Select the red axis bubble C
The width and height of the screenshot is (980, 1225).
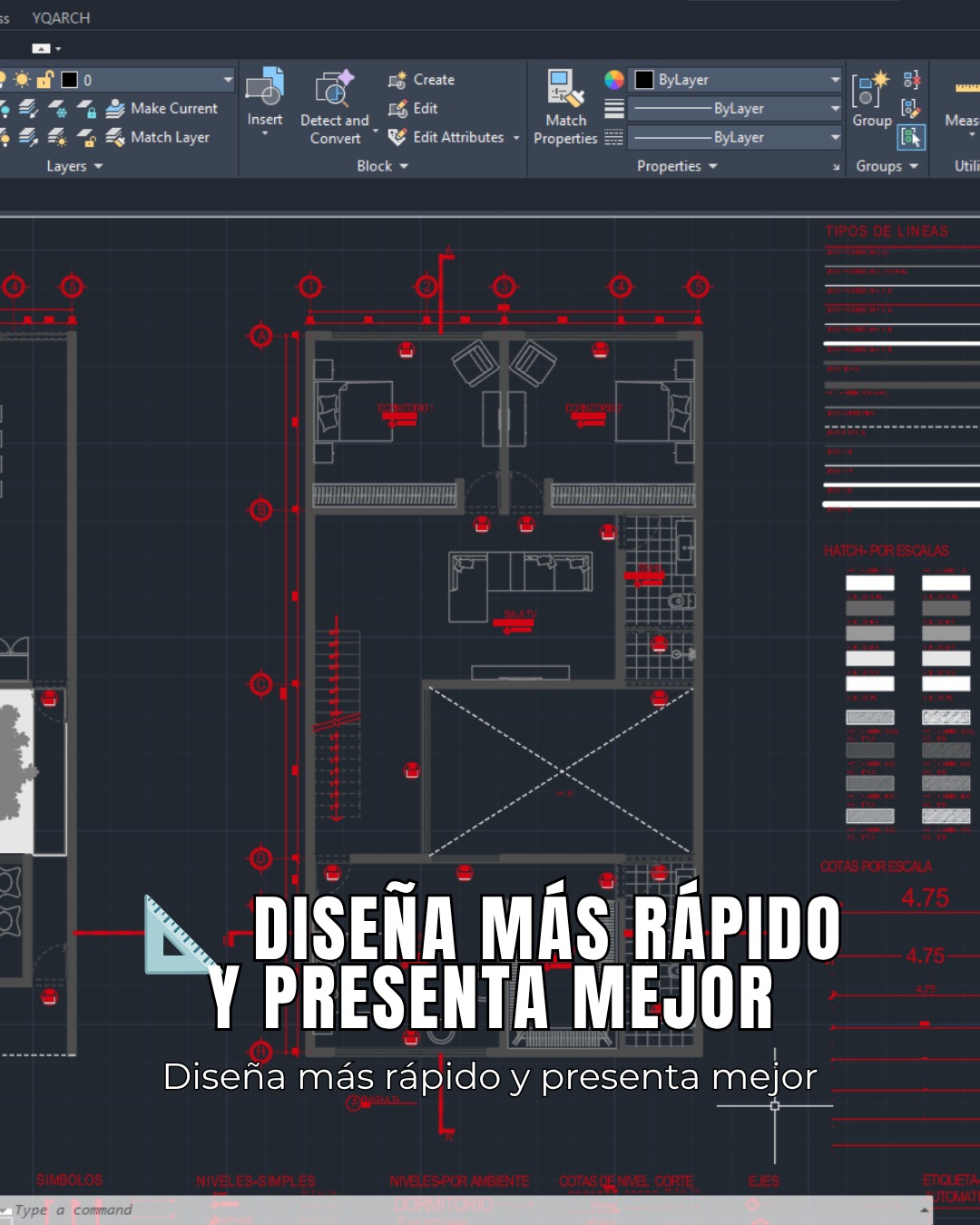pos(261,684)
